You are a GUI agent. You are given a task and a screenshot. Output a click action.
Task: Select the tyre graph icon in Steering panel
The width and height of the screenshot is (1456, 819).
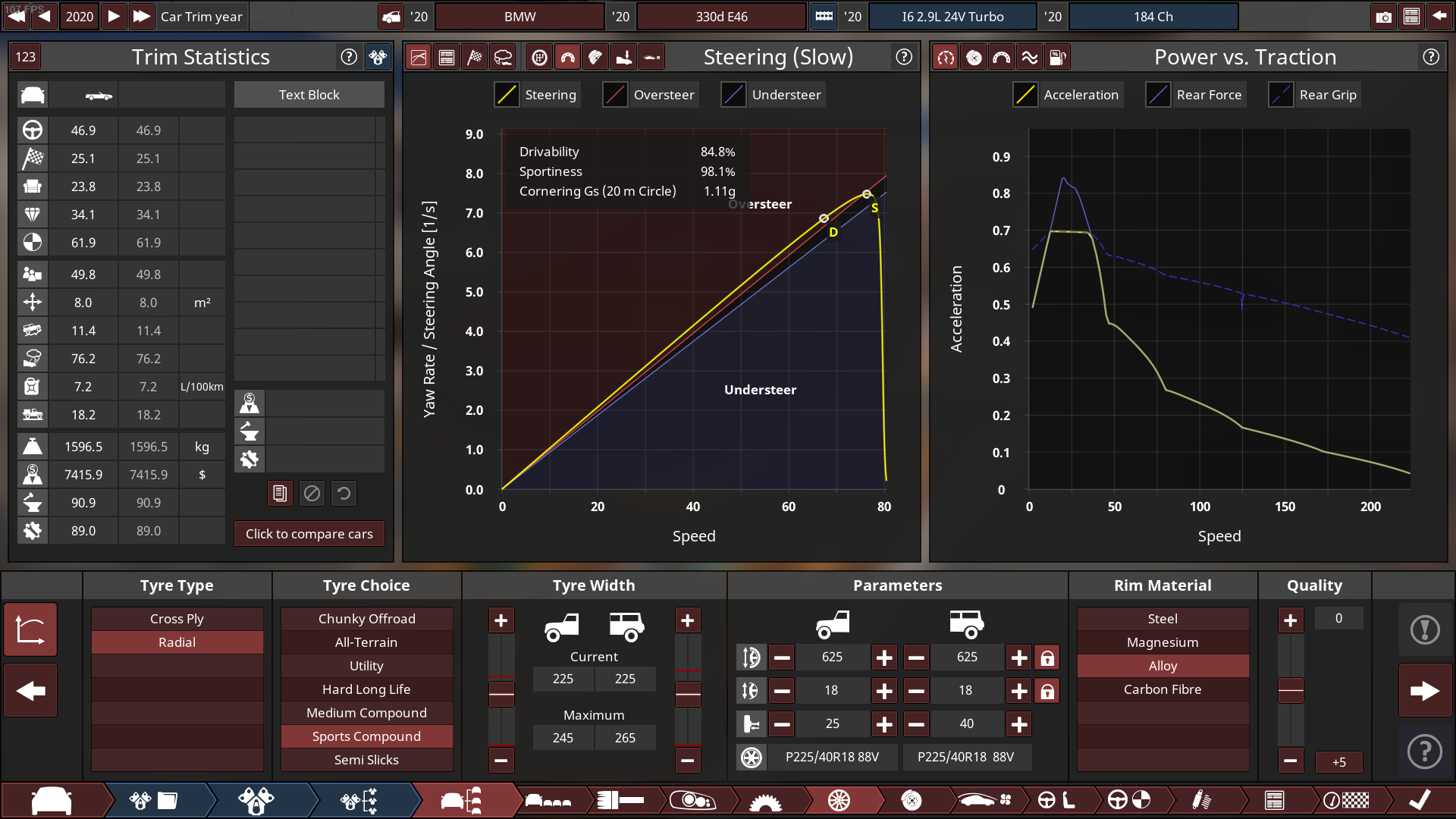click(x=539, y=57)
